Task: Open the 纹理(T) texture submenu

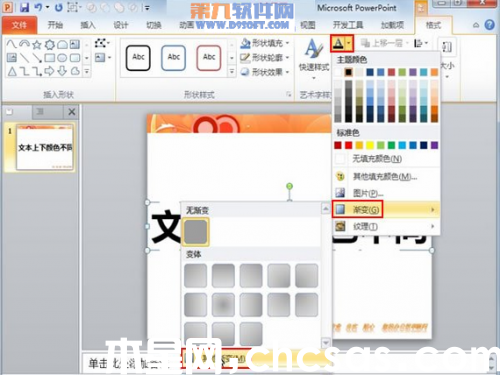Action: point(386,227)
